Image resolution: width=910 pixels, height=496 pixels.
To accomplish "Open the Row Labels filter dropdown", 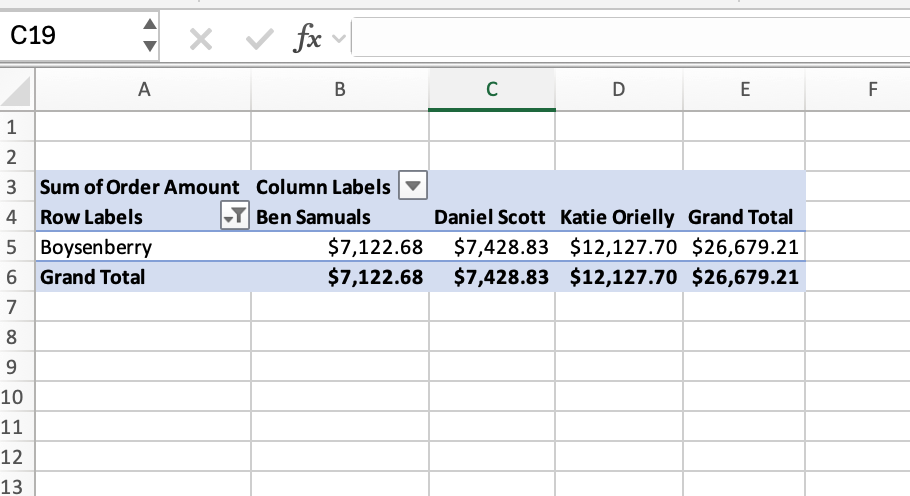I will point(234,216).
